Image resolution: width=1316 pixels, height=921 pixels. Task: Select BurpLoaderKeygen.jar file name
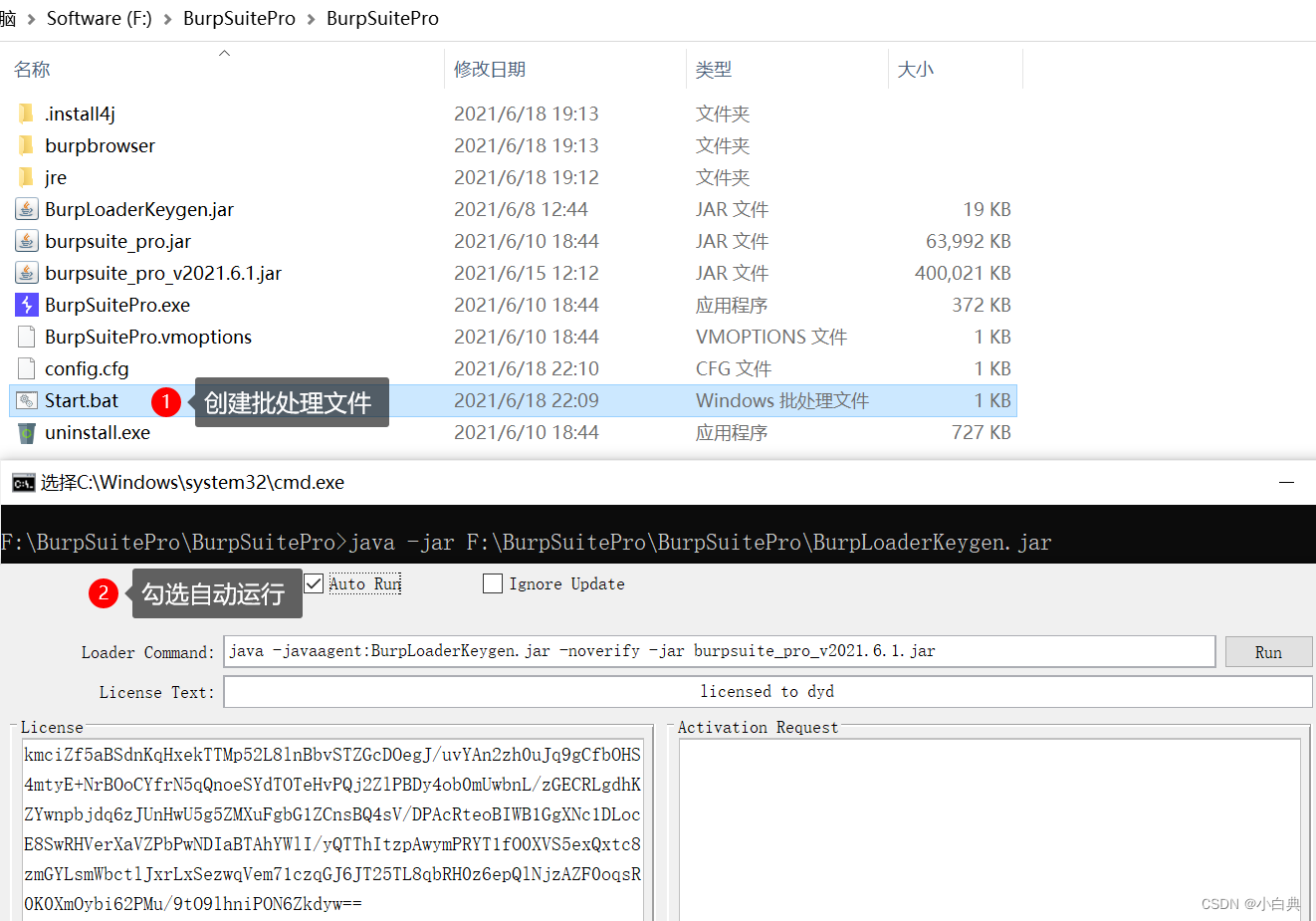point(139,209)
